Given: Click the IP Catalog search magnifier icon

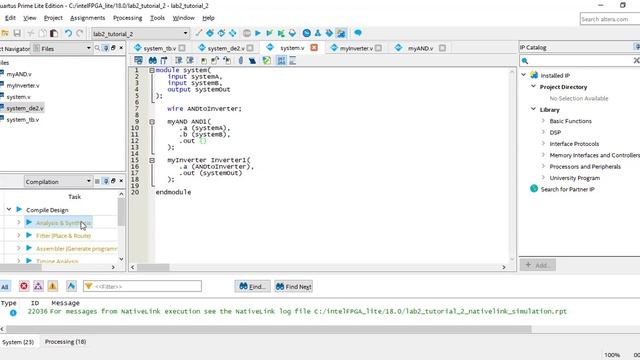Looking at the screenshot, I should [525, 61].
